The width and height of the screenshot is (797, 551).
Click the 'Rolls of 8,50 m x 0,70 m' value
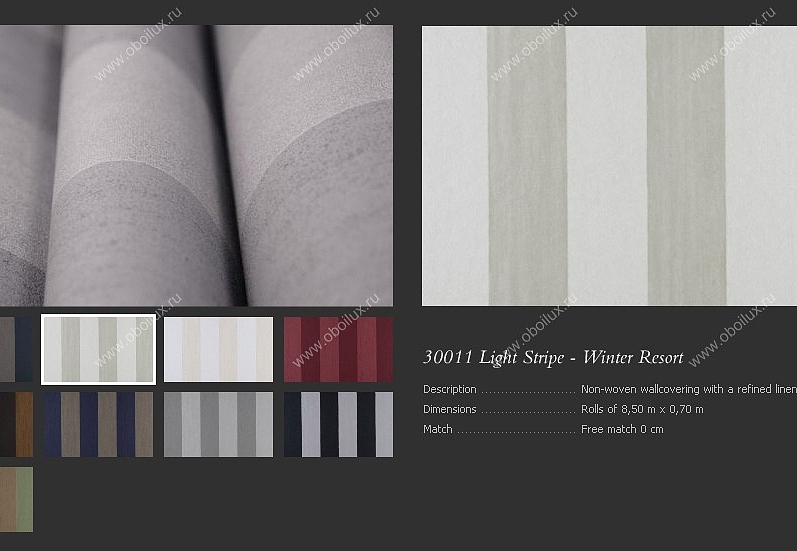pyautogui.click(x=642, y=409)
